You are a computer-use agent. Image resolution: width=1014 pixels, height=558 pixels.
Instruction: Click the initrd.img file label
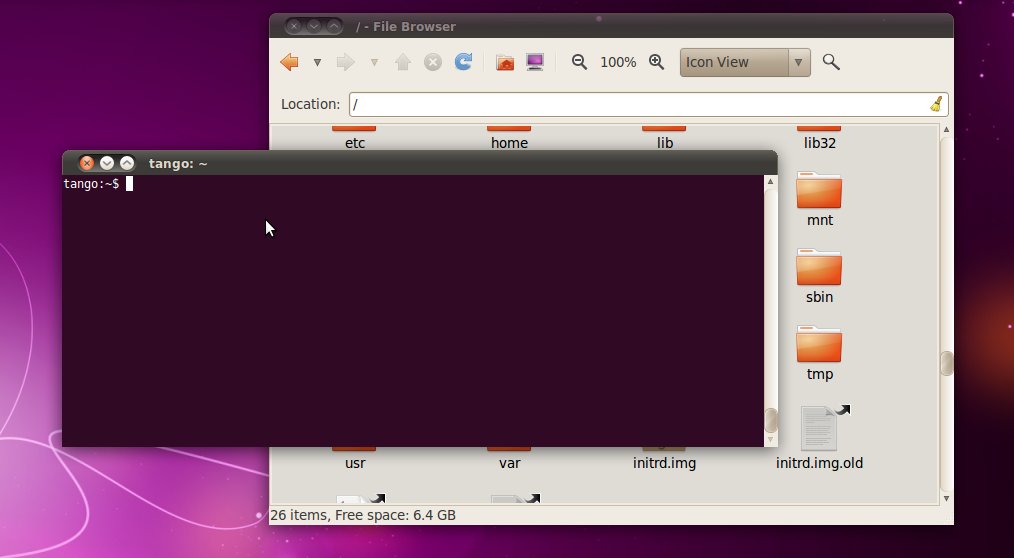(664, 463)
